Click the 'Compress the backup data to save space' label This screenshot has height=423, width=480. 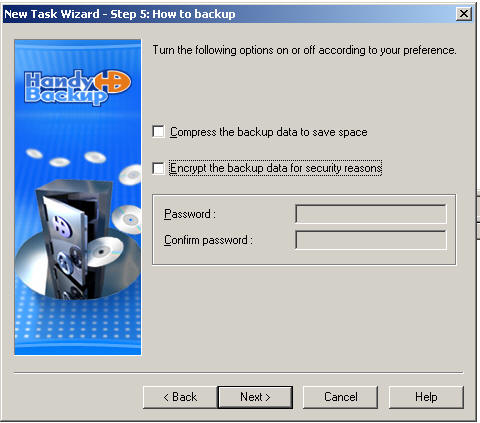tap(269, 132)
